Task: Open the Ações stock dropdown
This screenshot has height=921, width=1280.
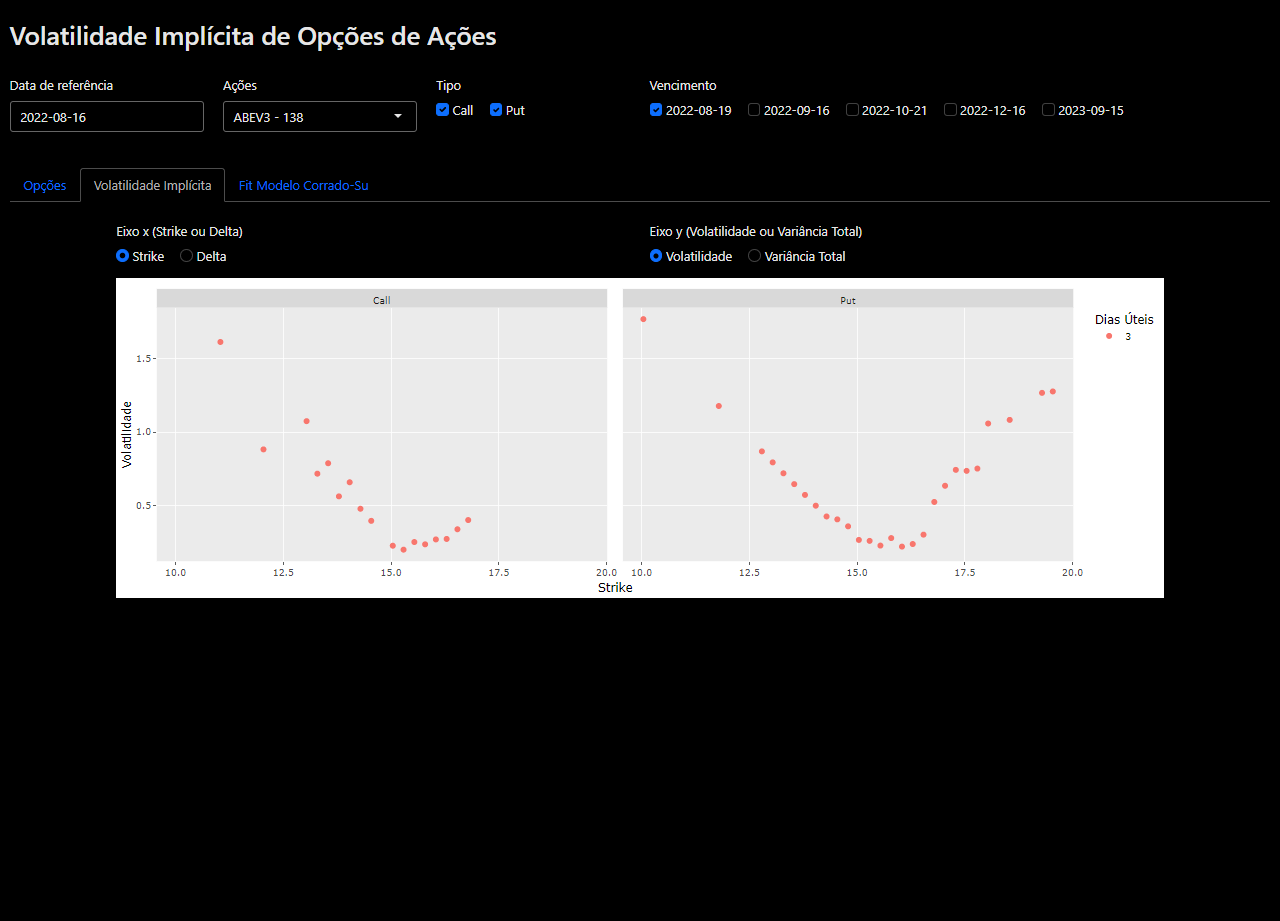Action: tap(310, 117)
